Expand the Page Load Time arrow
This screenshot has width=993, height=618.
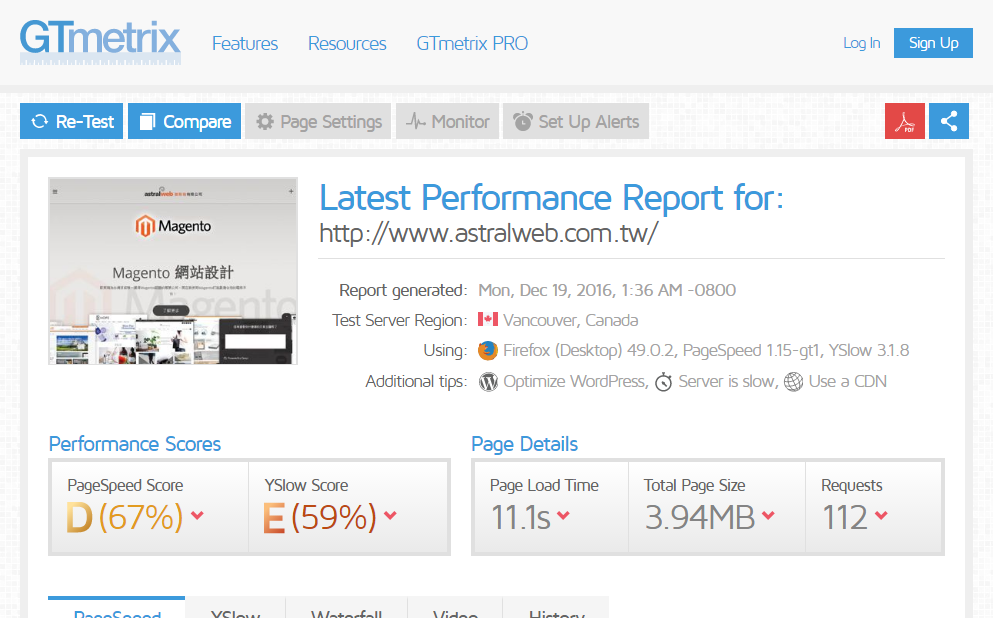(563, 515)
